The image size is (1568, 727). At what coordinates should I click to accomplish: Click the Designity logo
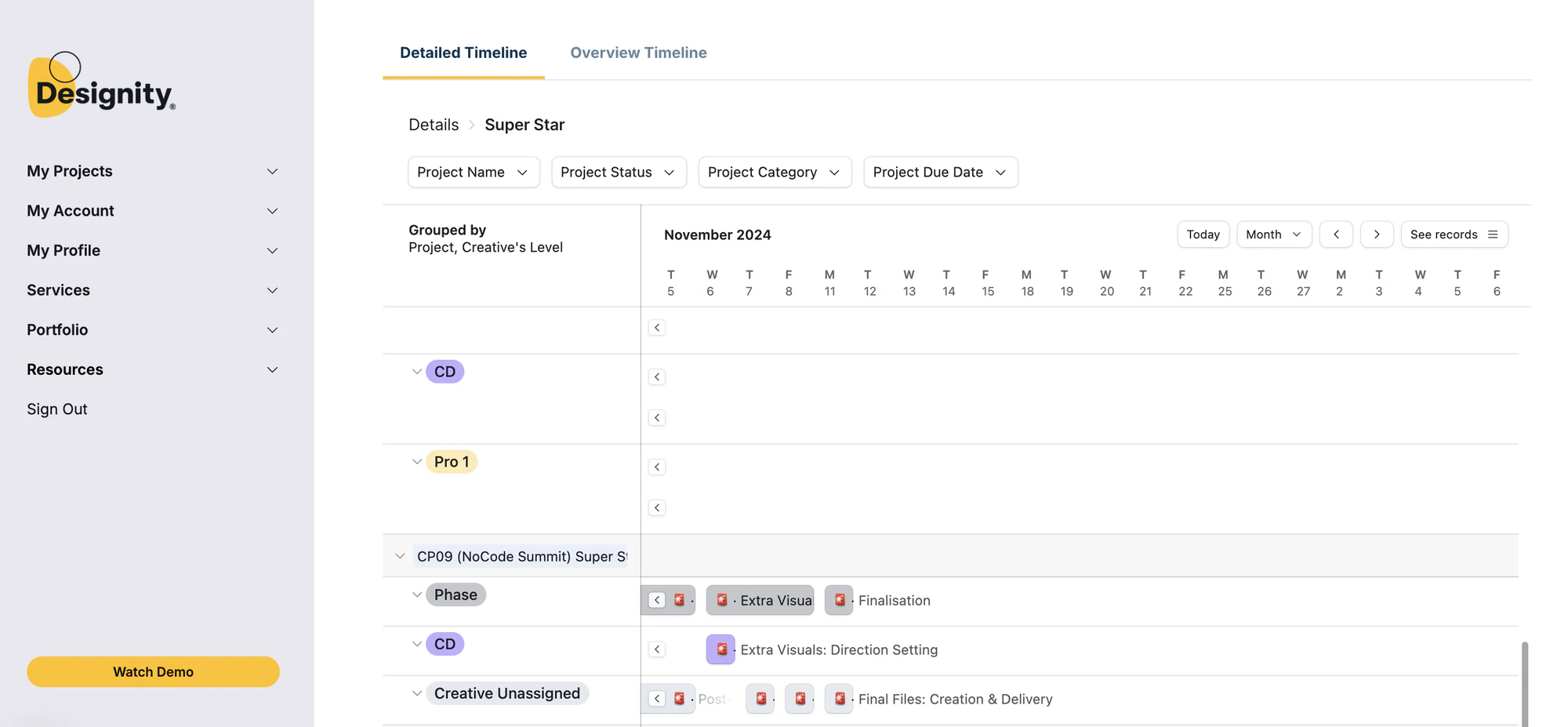[x=102, y=85]
